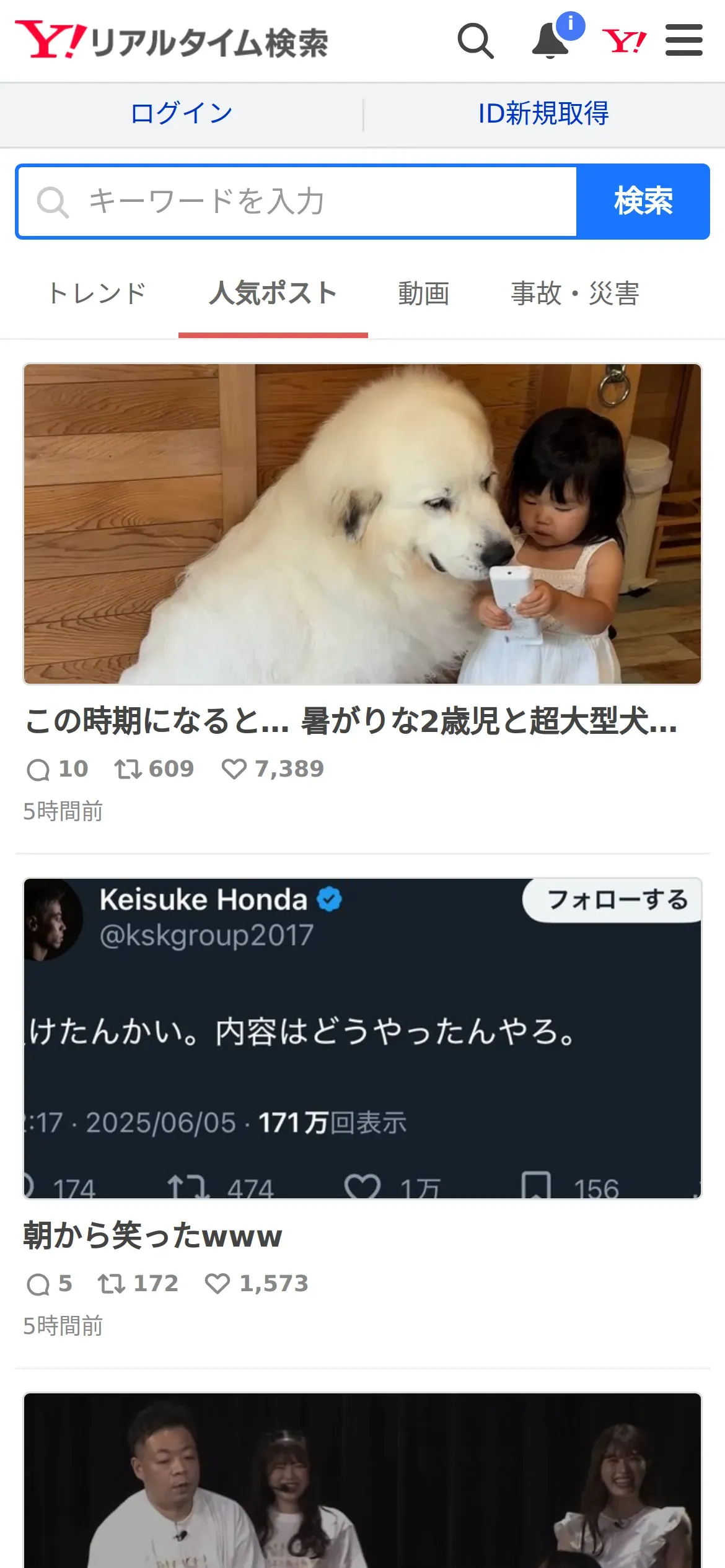Screen dimensions: 725x1568
Task: Click the ID新規取得 link
Action: coord(543,114)
